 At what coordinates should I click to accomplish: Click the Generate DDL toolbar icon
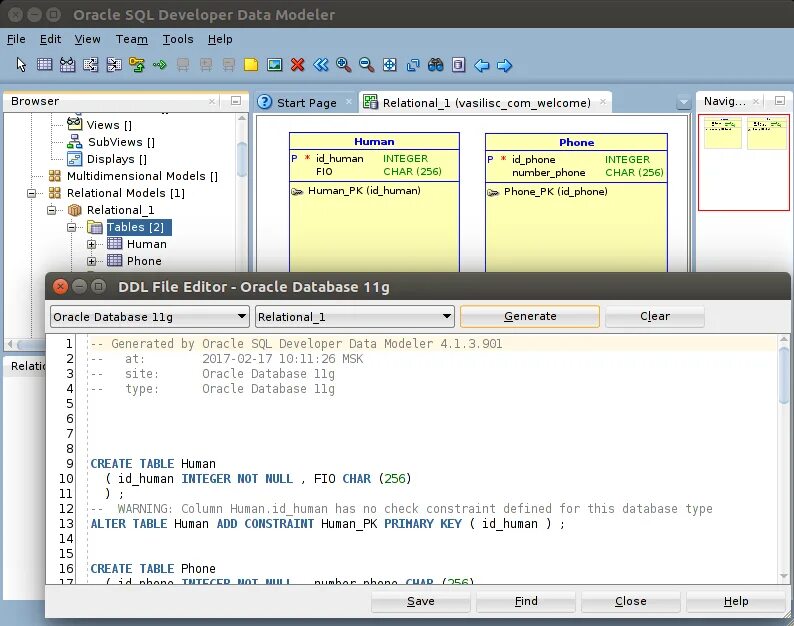(x=459, y=65)
